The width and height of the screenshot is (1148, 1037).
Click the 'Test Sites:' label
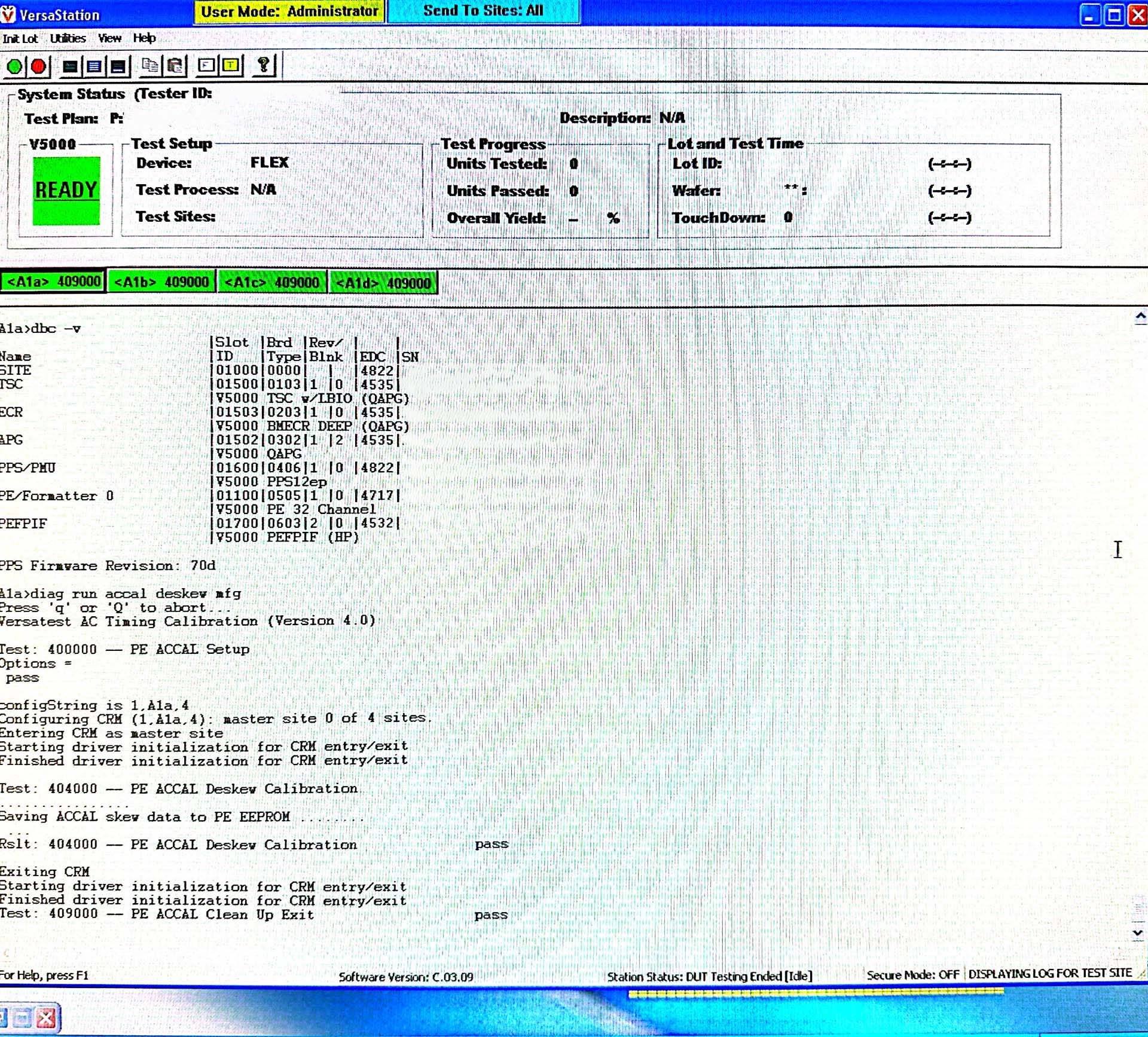(175, 216)
